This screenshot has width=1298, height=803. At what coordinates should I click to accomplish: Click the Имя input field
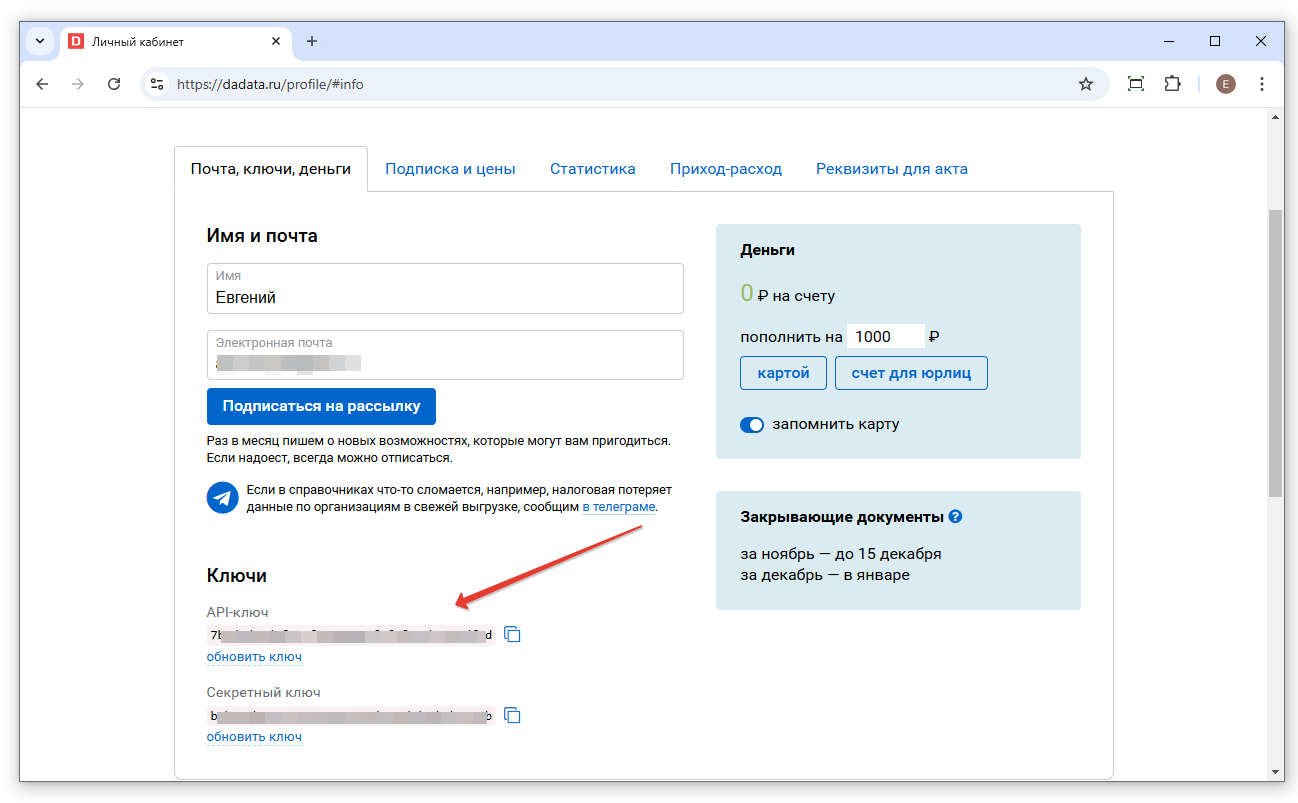[x=445, y=297]
